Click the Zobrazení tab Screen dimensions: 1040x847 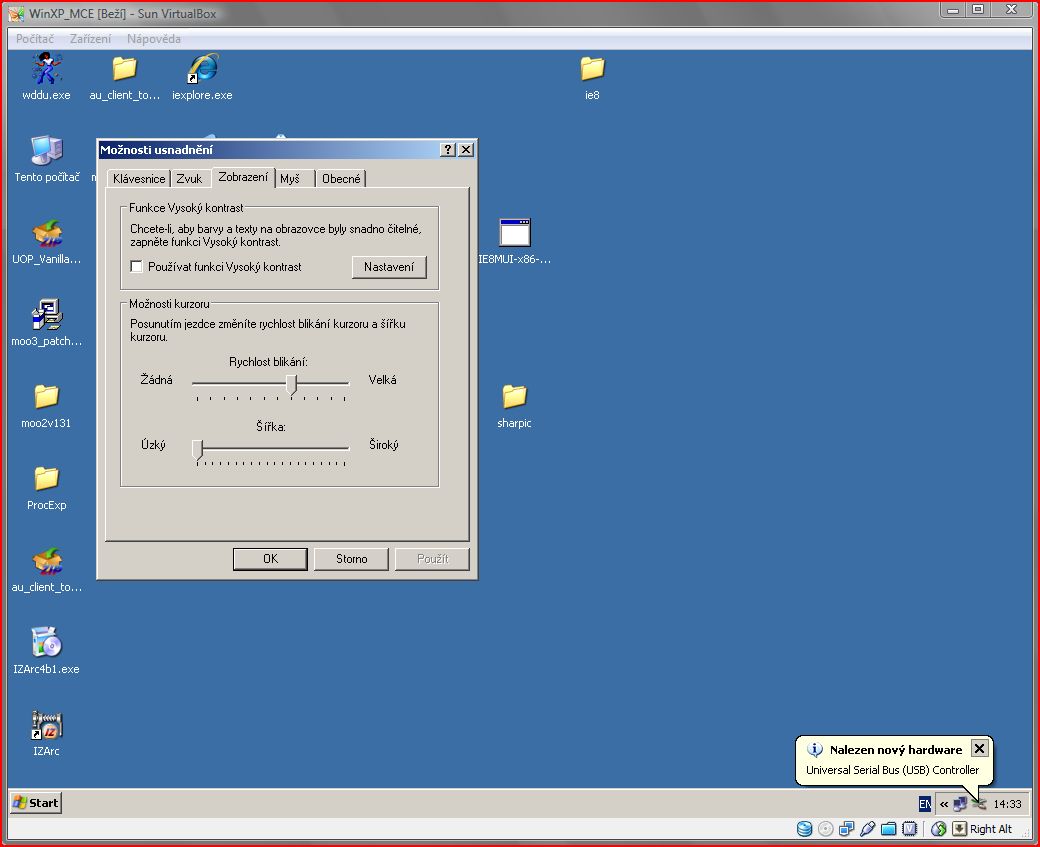tap(243, 177)
